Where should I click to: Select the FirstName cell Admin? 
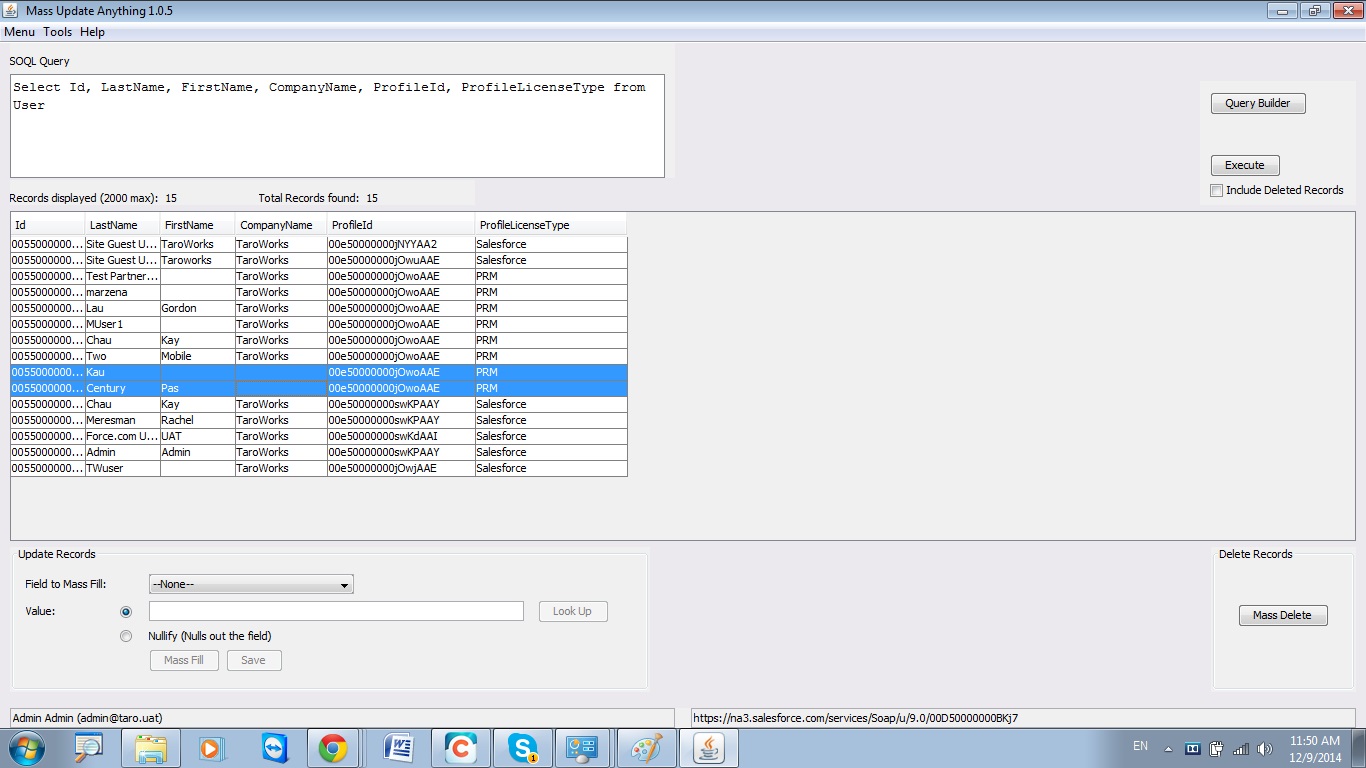point(198,452)
